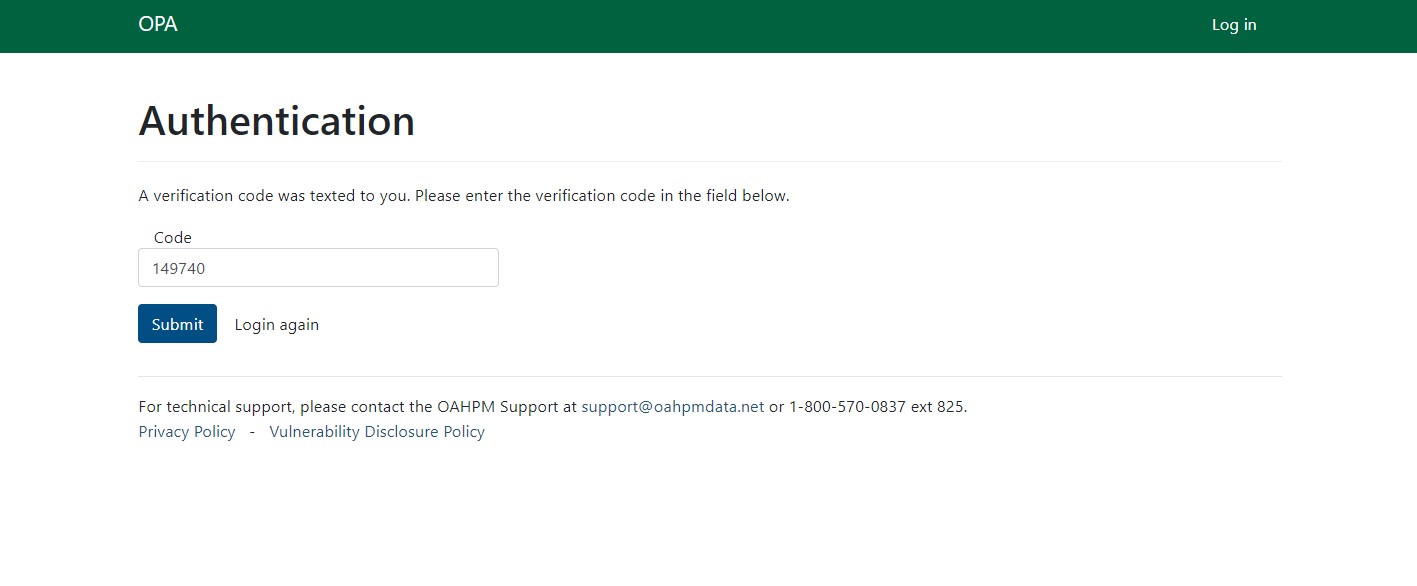This screenshot has height=586, width=1417.
Task: Open the Privacy Policy link
Action: (x=187, y=432)
